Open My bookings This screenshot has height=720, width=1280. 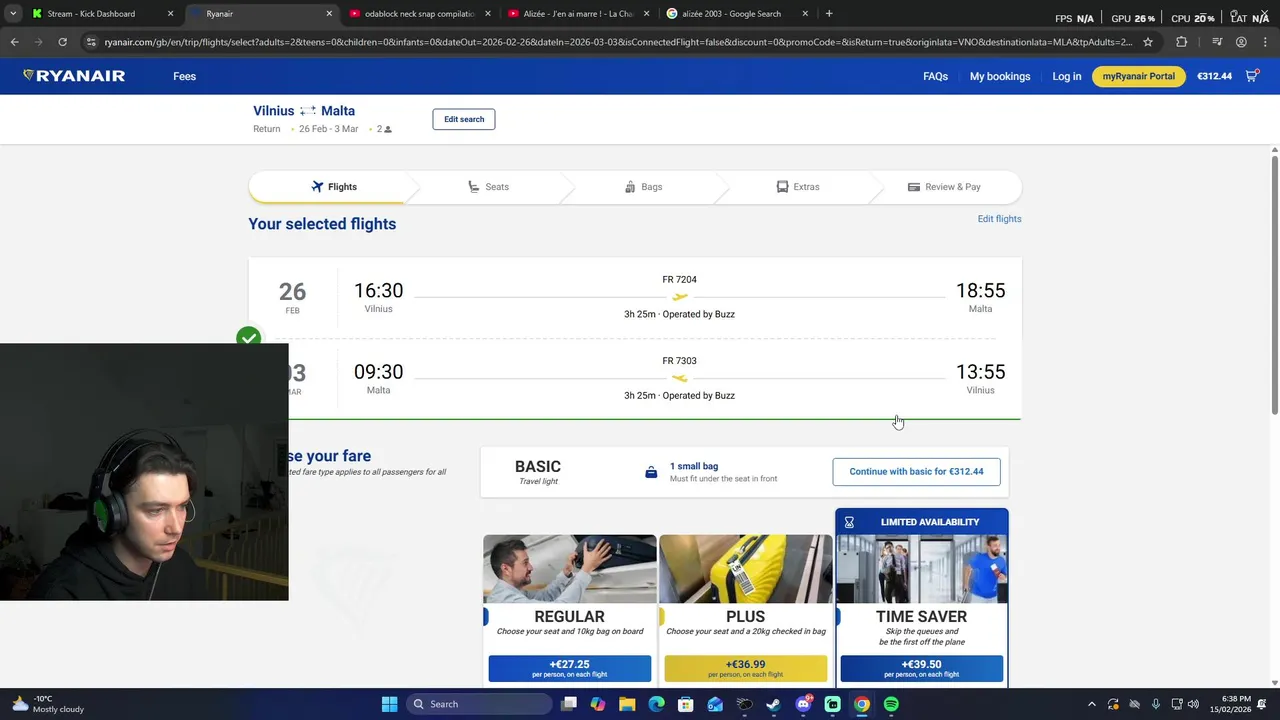pos(1000,76)
